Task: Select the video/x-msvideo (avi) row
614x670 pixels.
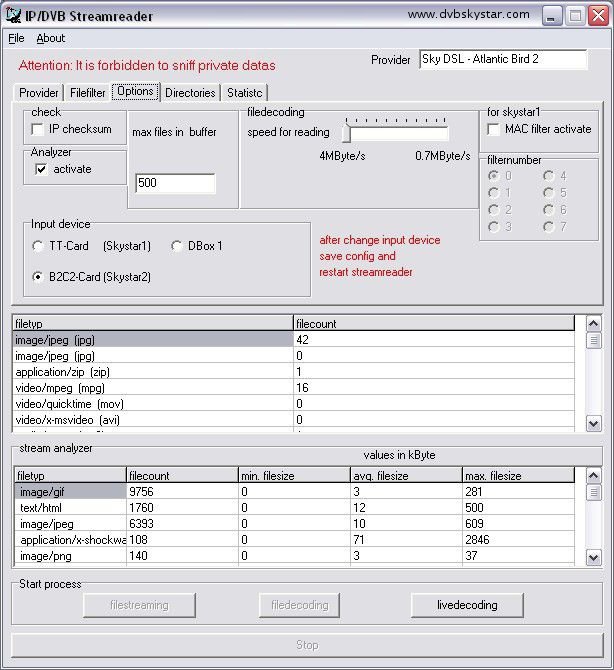Action: pos(294,420)
